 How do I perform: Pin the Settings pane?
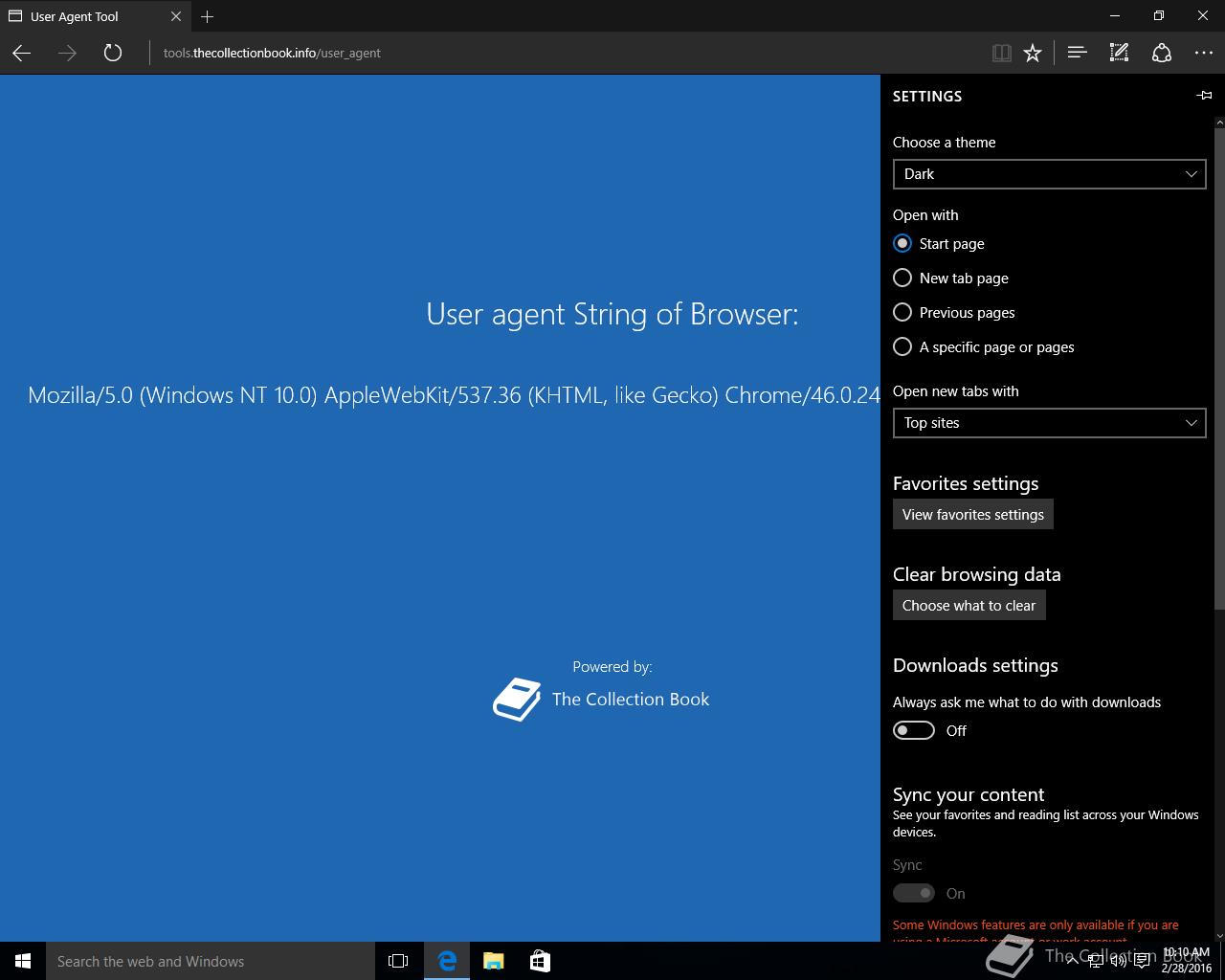[x=1204, y=95]
